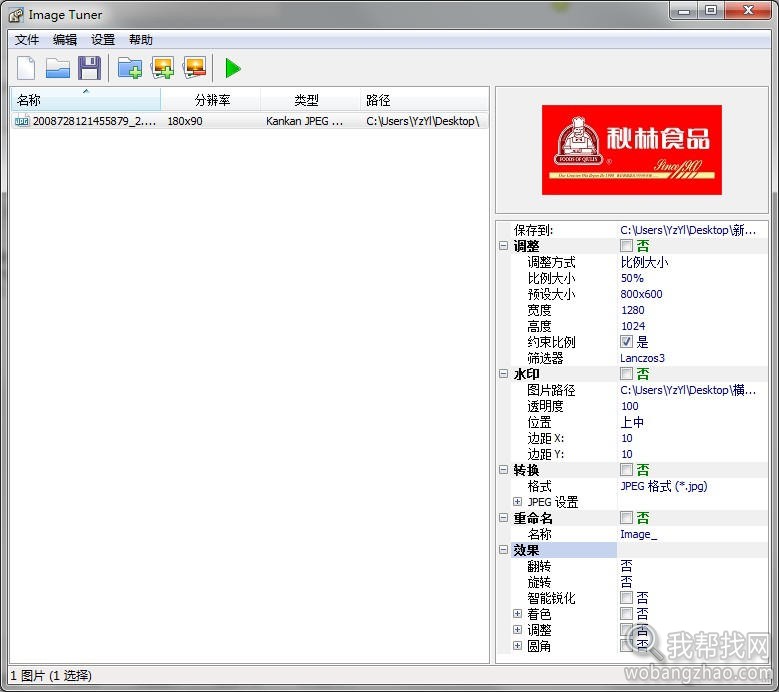The width and height of the screenshot is (779, 692).
Task: Sort by the 分辨率 column header
Action: (x=211, y=100)
